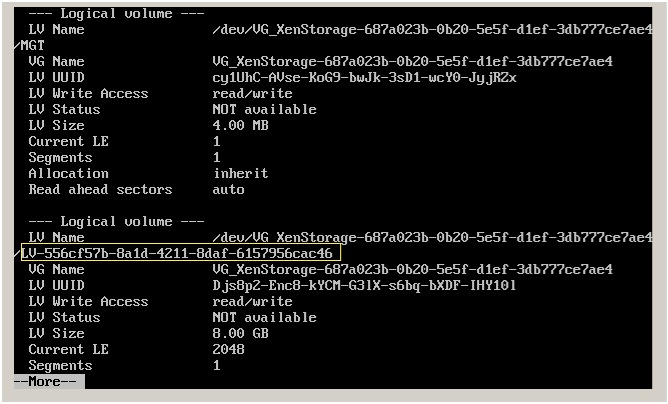Select the second Logical volume header line

pyautogui.click(x=117, y=221)
